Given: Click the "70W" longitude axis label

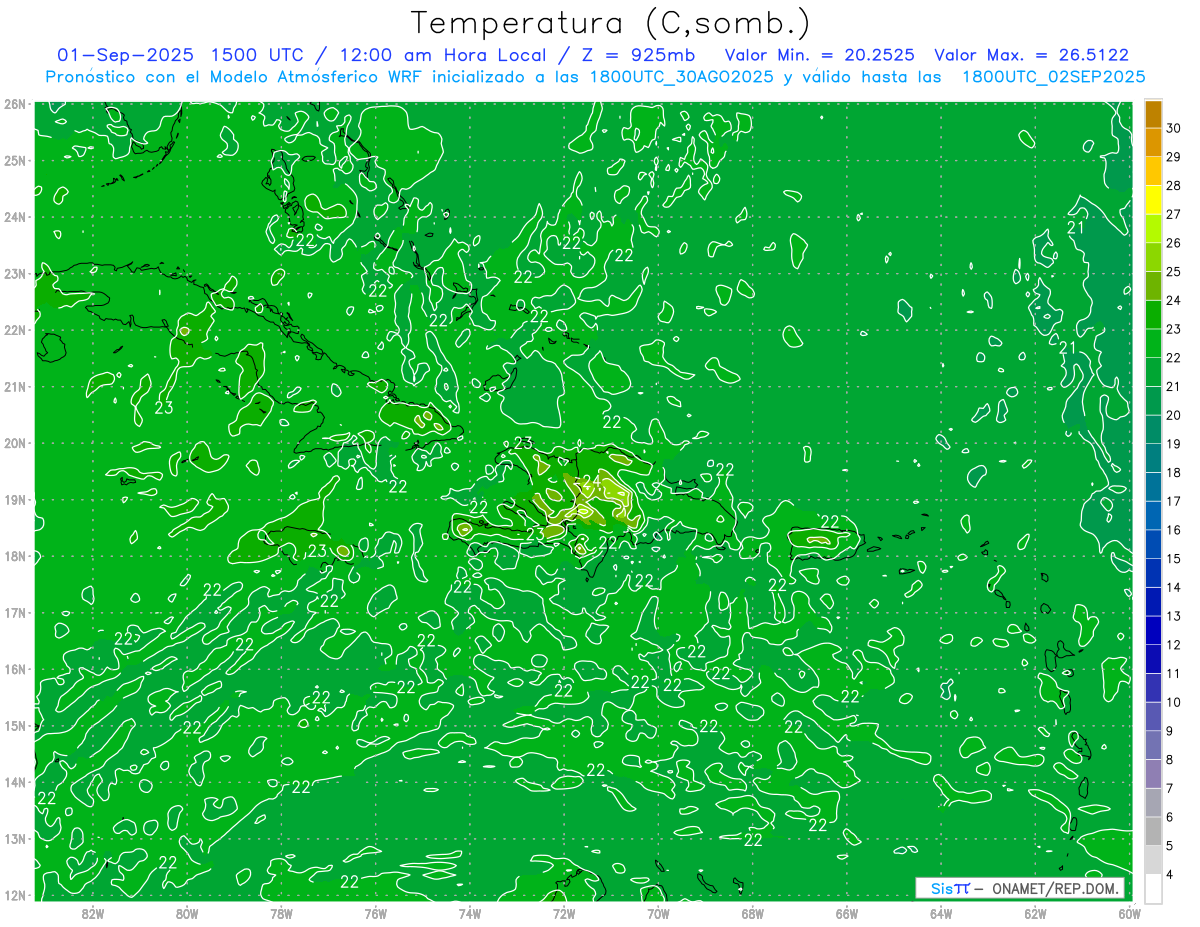Looking at the screenshot, I should (658, 913).
